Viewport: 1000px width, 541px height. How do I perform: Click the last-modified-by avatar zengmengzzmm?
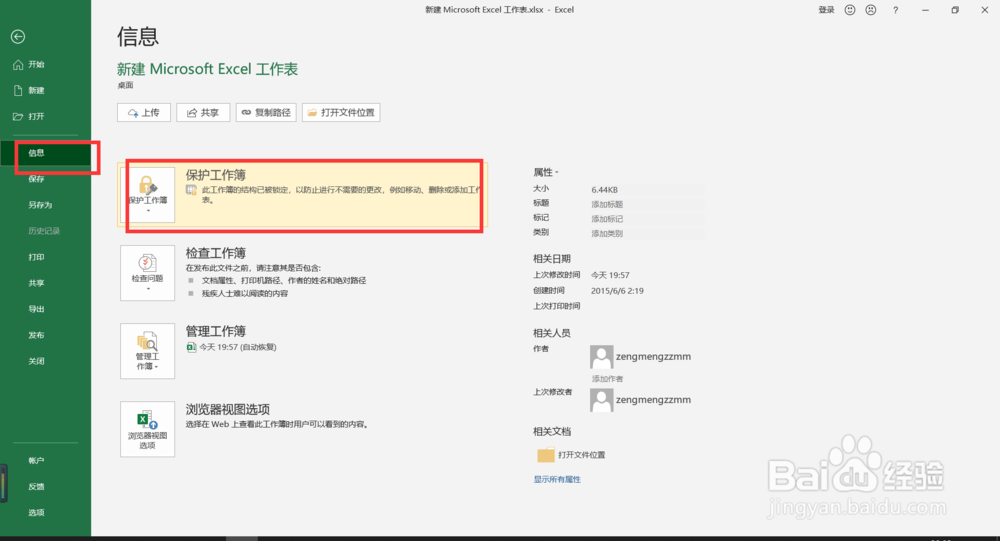[x=601, y=400]
